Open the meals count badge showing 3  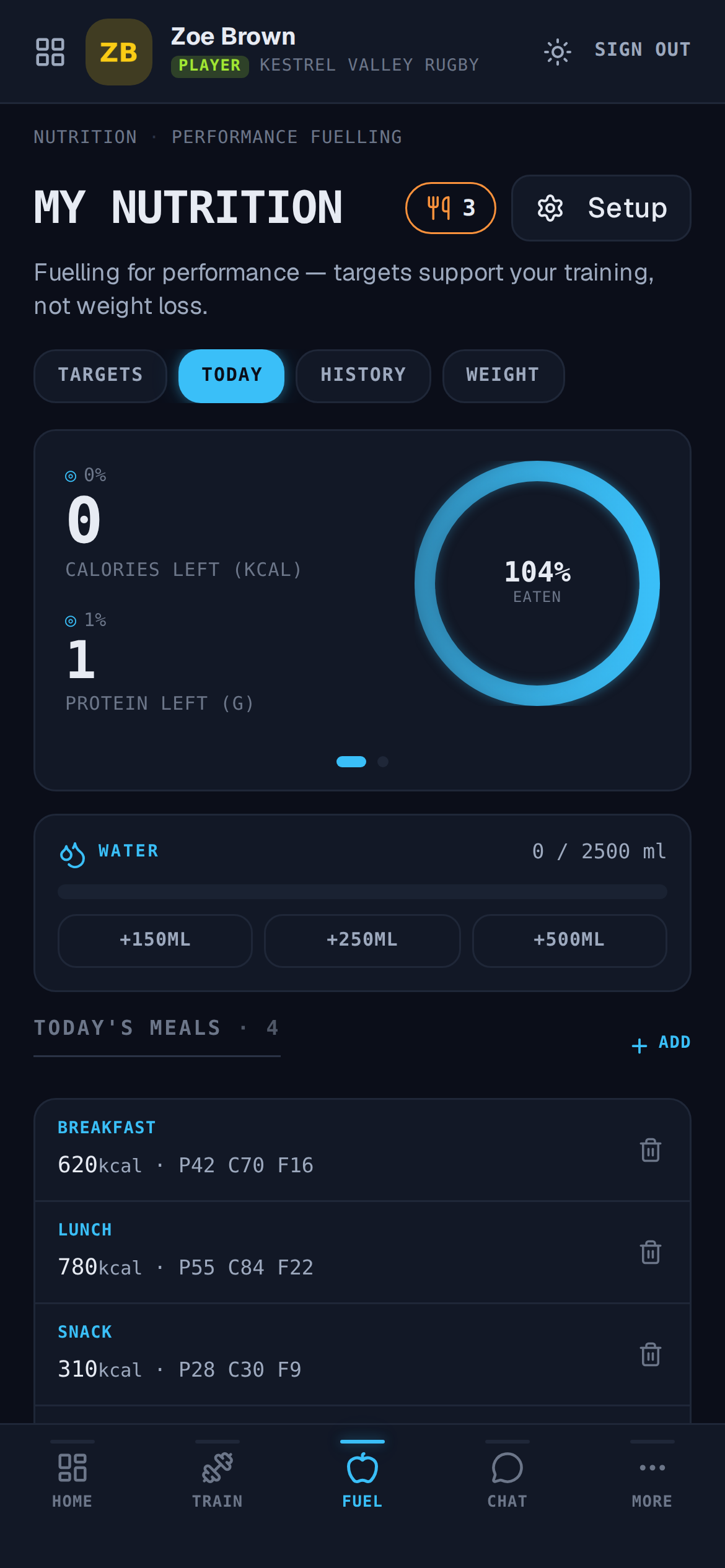coord(450,208)
